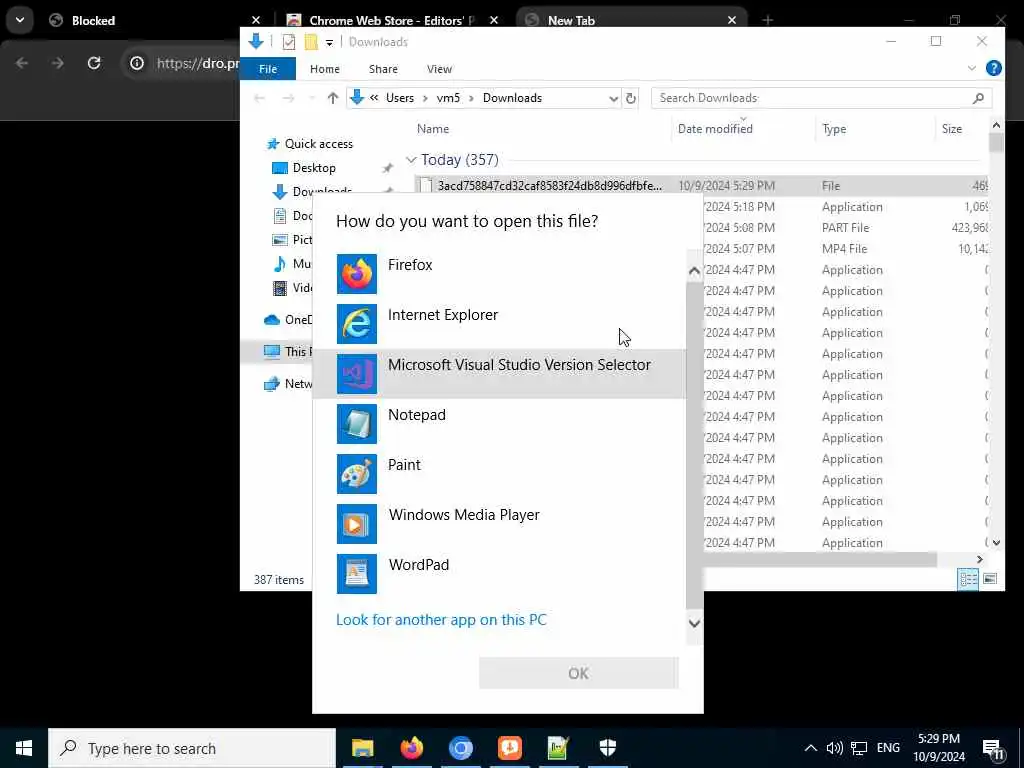This screenshot has height=768, width=1024.
Task: Open the volume control in the tray
Action: (835, 748)
